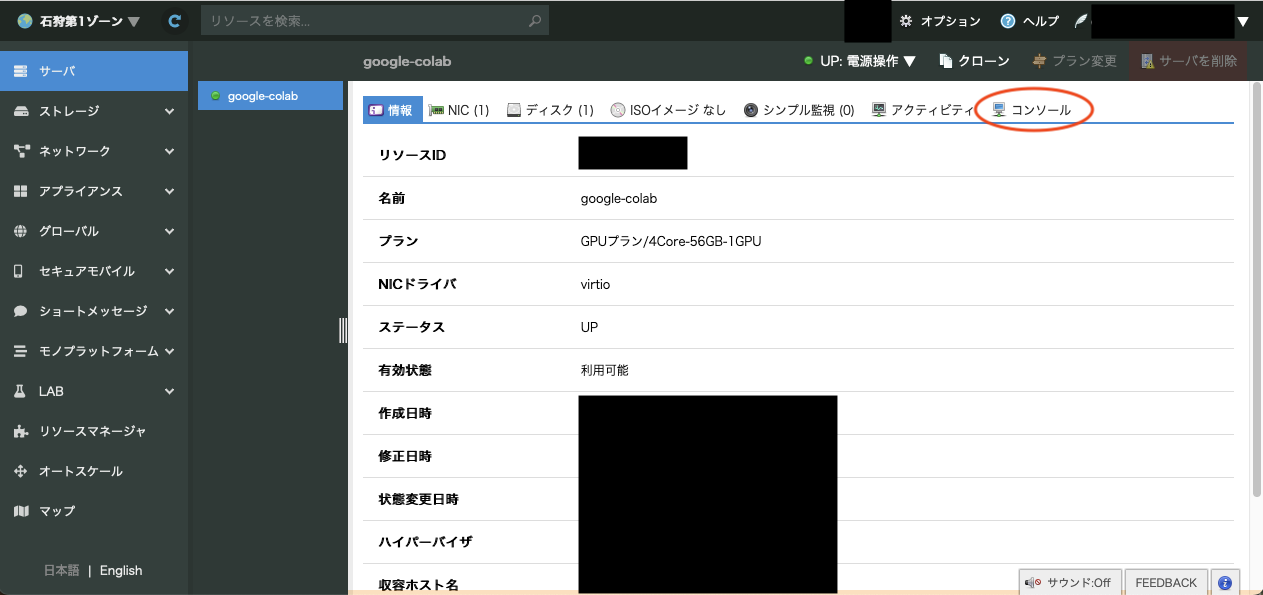Viewport: 1263px width, 595px height.
Task: Expand the ネットワーク sidebar section
Action: click(x=169, y=151)
